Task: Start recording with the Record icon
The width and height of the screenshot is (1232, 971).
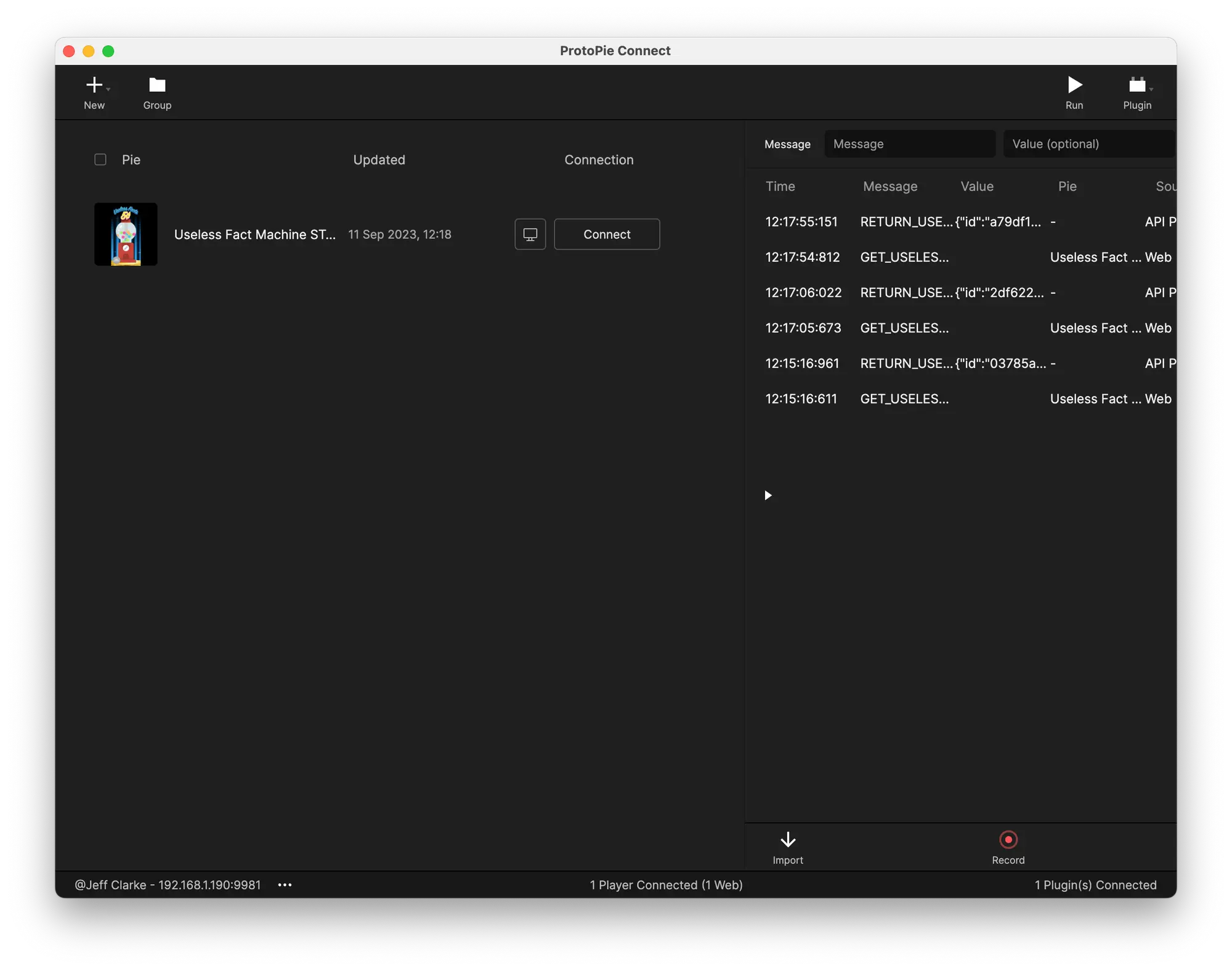Action: [x=1008, y=840]
